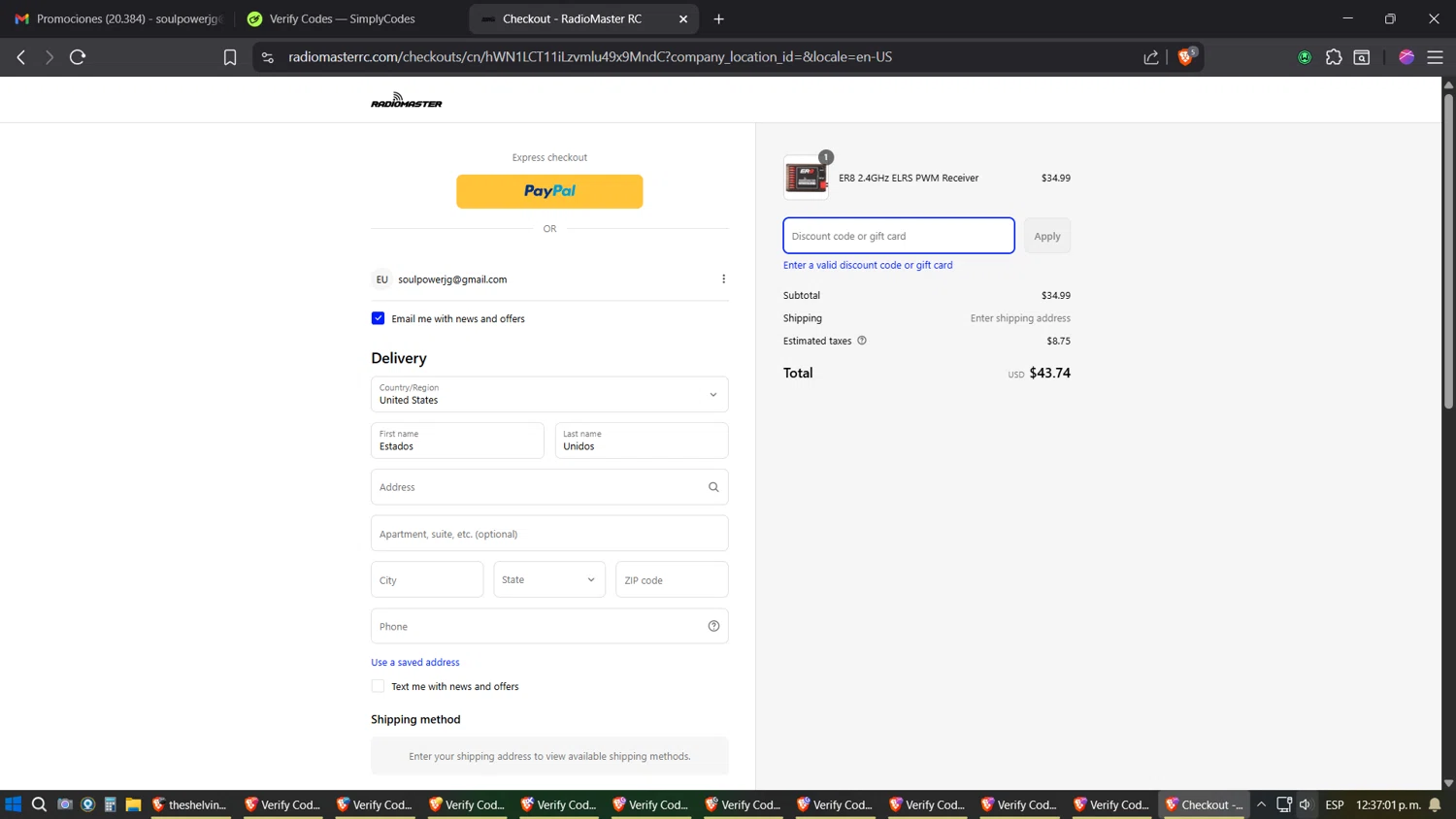Viewport: 1456px width, 819px height.
Task: Open the sidebar panel icon
Action: (1362, 57)
